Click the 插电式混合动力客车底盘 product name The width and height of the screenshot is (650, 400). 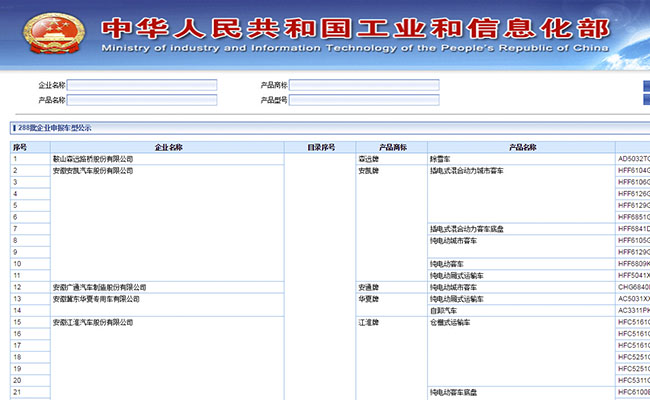pyautogui.click(x=467, y=229)
